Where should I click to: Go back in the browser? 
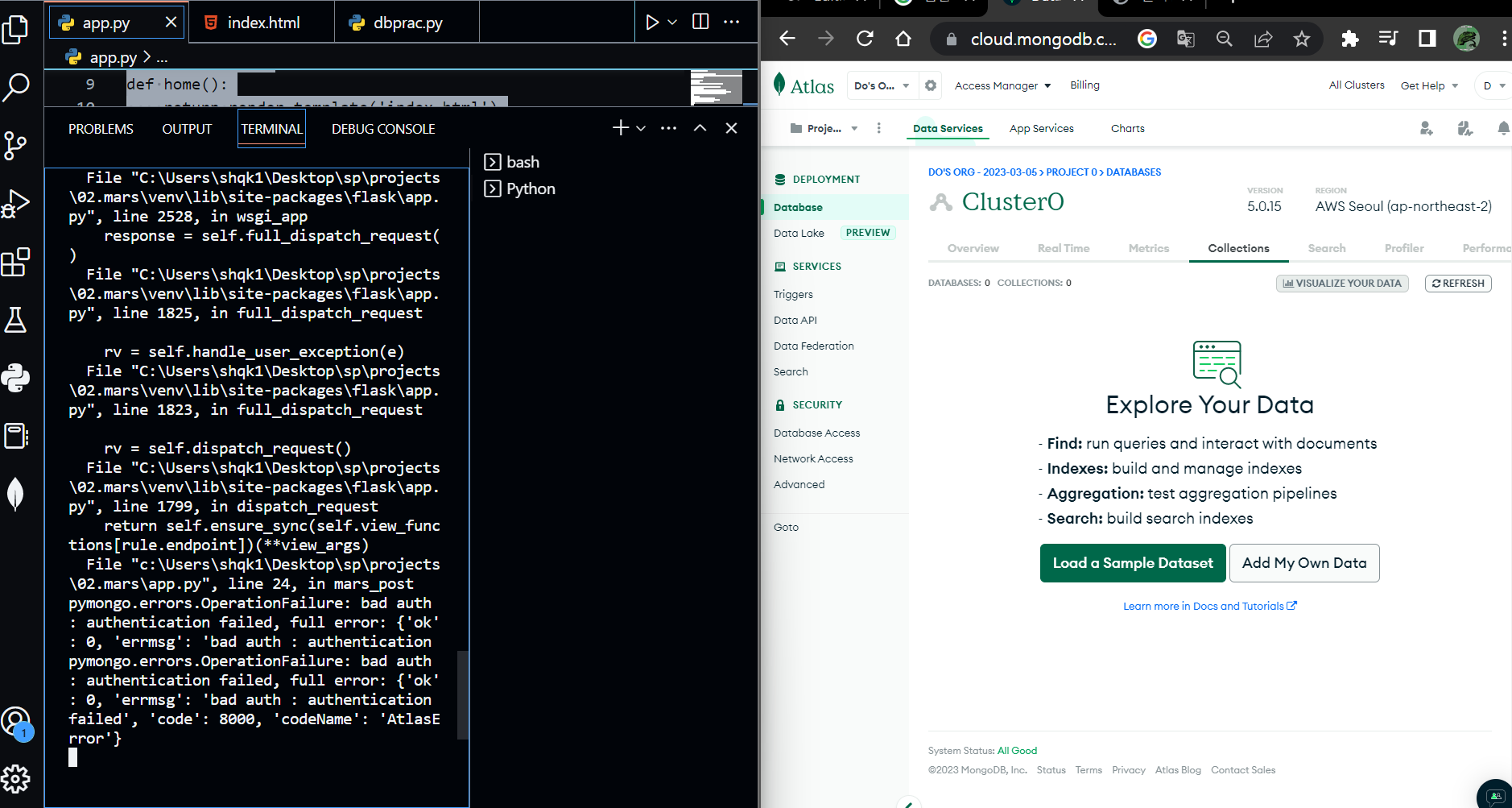pyautogui.click(x=787, y=38)
